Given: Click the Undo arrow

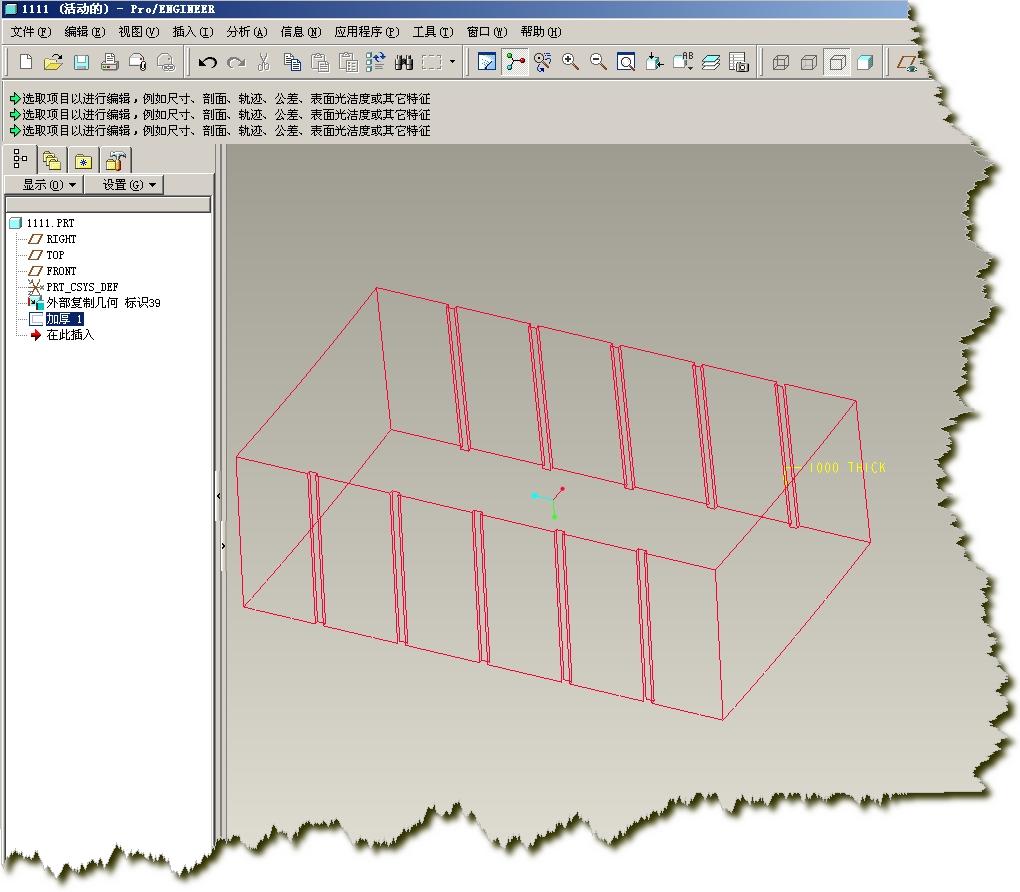Looking at the screenshot, I should pyautogui.click(x=208, y=62).
